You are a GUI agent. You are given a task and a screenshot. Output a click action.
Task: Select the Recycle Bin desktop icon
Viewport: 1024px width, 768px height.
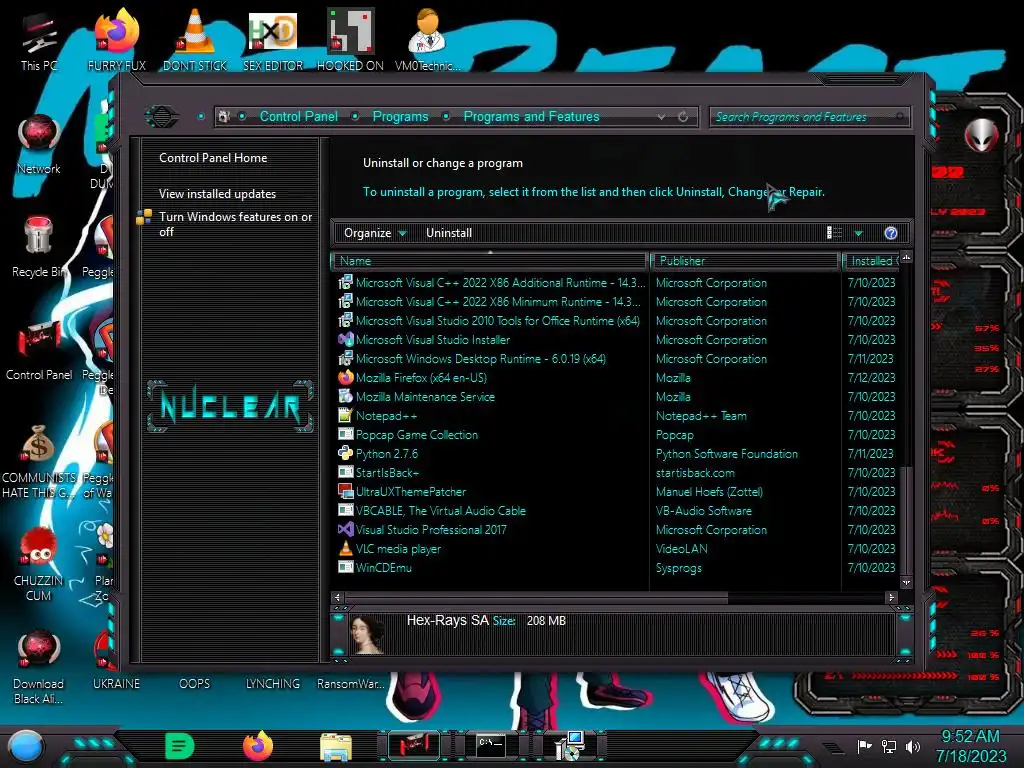(39, 247)
